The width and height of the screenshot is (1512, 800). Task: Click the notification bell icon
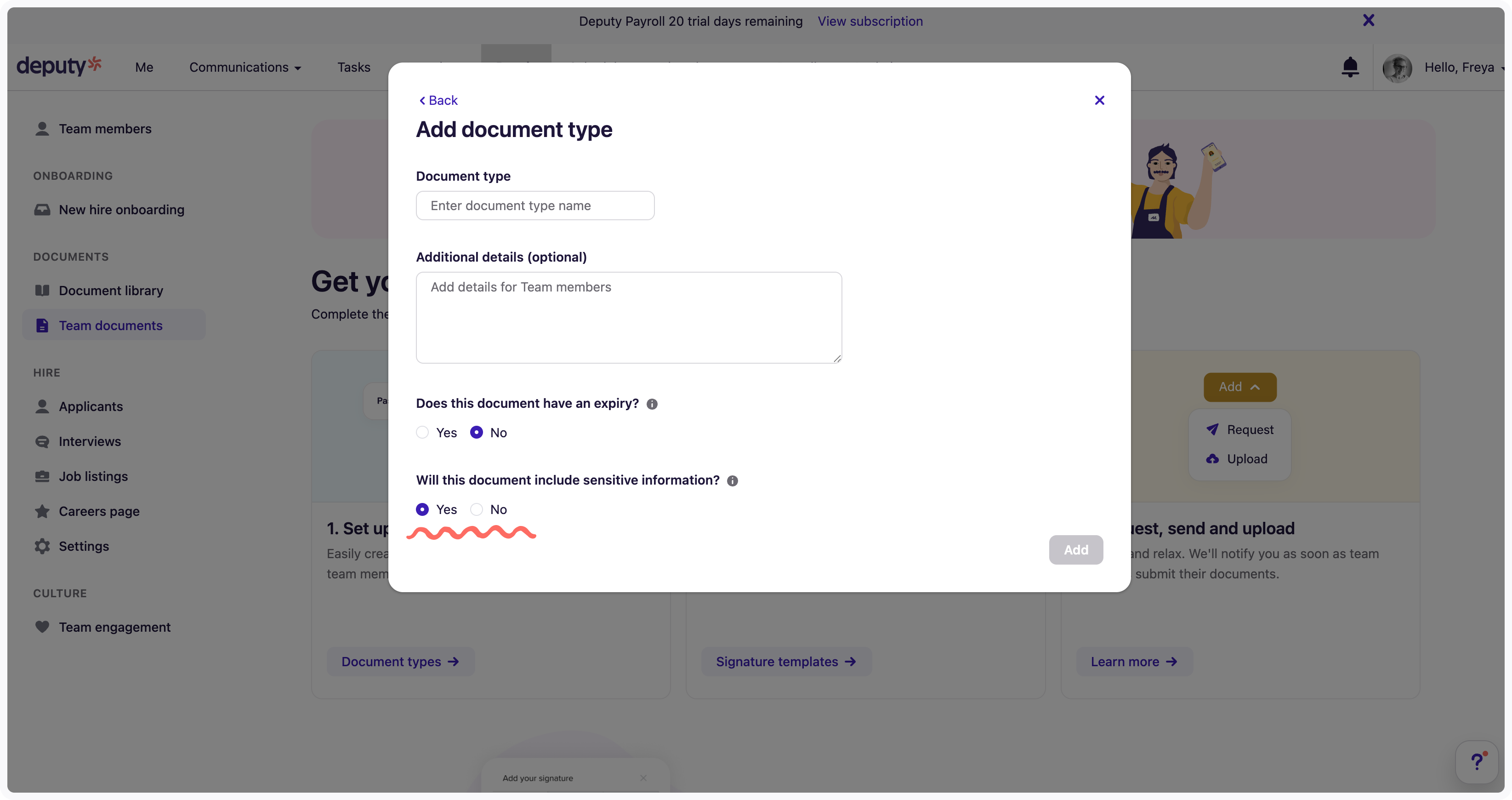click(1350, 67)
